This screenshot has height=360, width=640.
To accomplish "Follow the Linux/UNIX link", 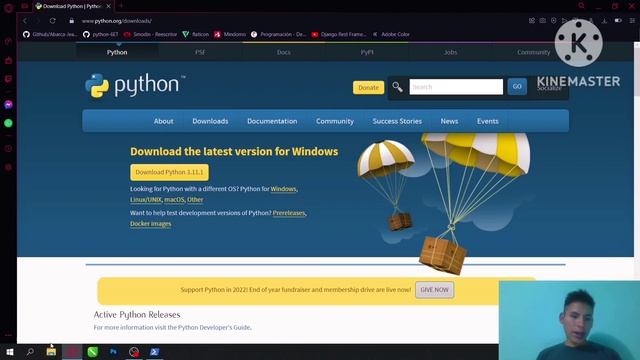I will pos(146,200).
